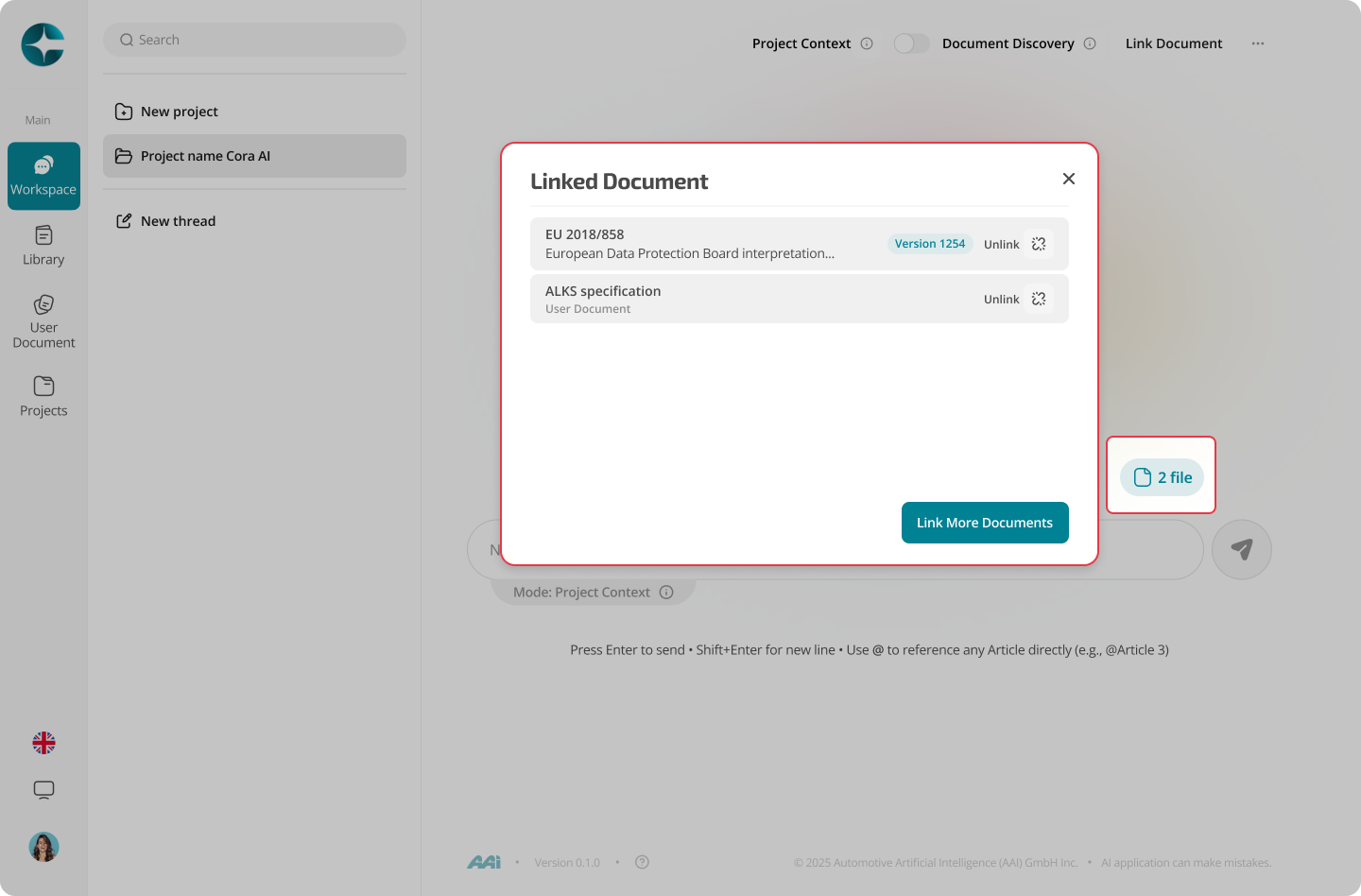Go to User Document section
The image size is (1361, 896).
tap(43, 321)
